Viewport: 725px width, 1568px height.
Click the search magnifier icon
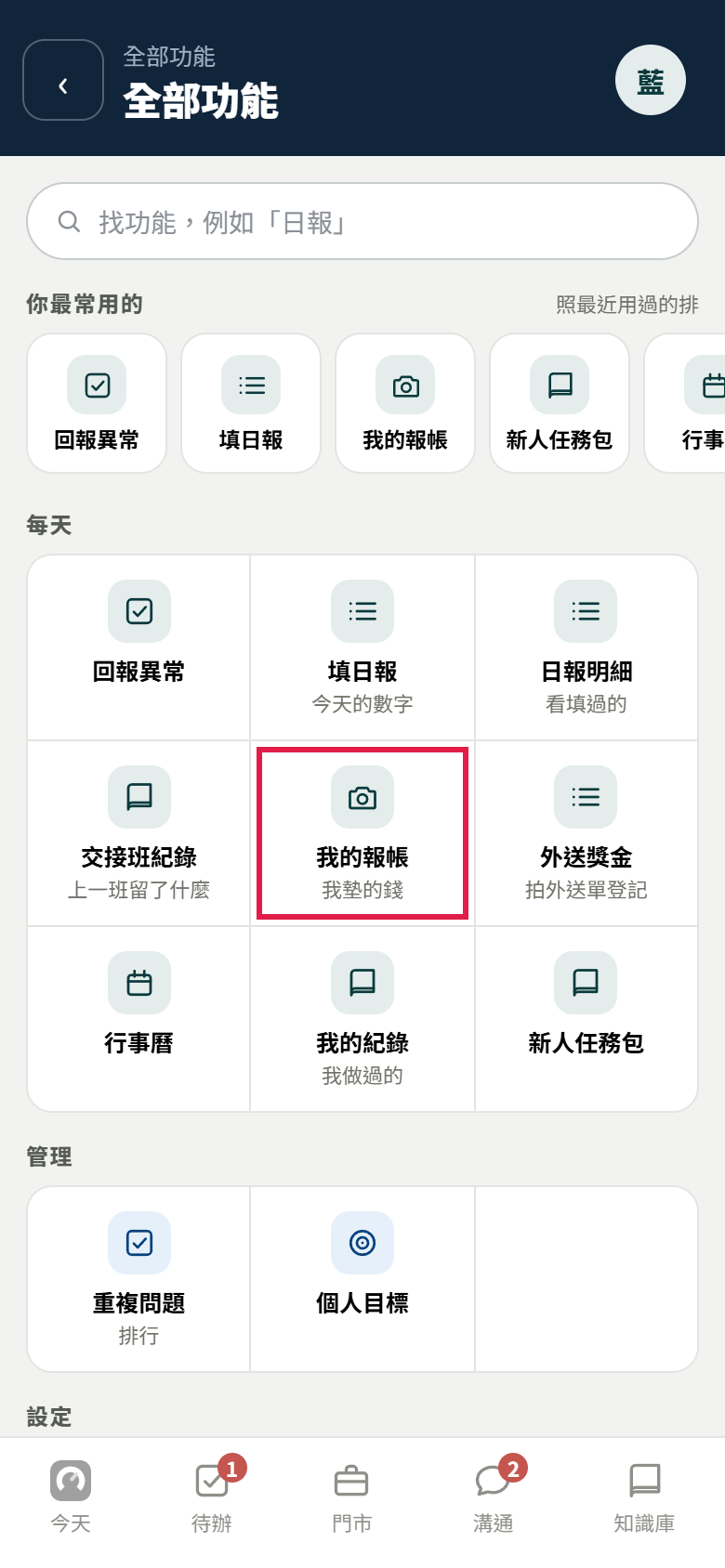(69, 221)
